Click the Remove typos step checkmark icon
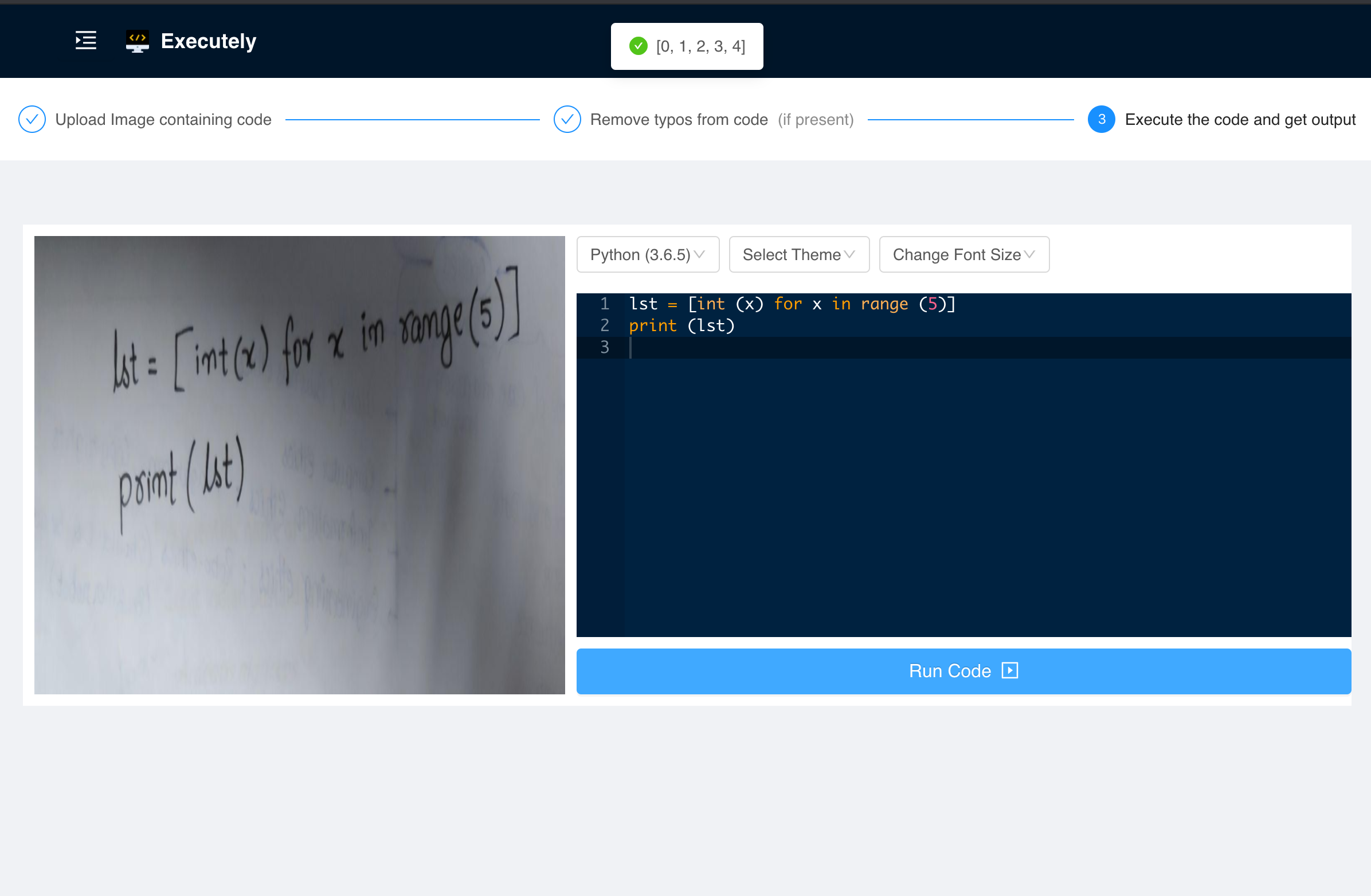 pyautogui.click(x=567, y=119)
